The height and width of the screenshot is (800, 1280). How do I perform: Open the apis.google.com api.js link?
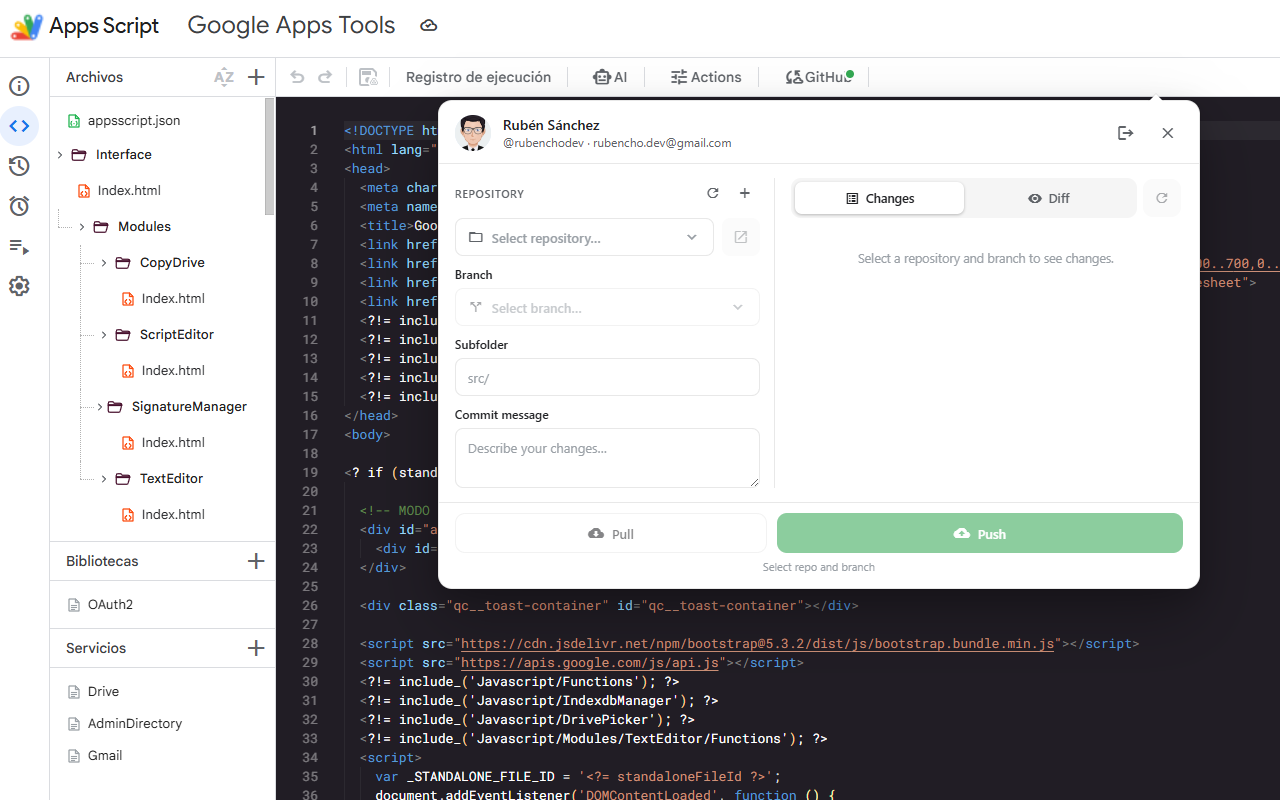pyautogui.click(x=590, y=663)
